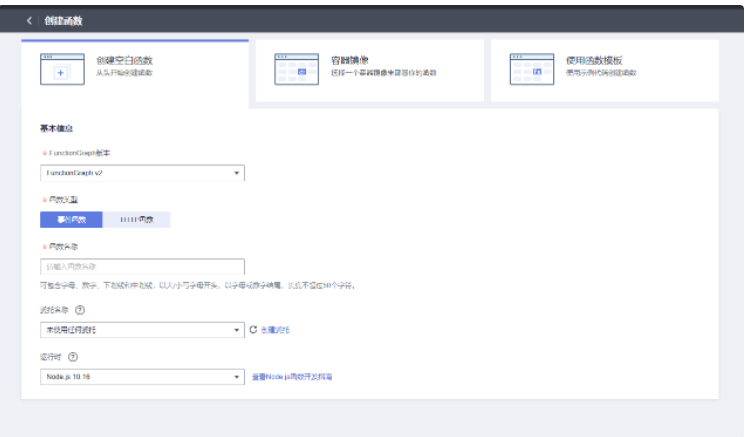This screenshot has height=437, width=745.
Task: Click the 基本信息 section heading
Action: pos(56,128)
